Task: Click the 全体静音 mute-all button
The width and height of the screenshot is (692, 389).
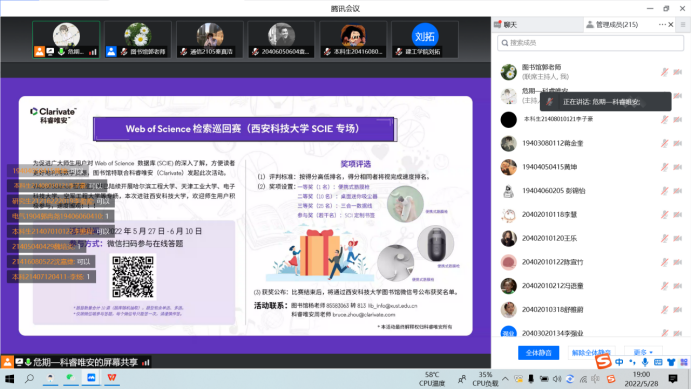Action: tap(538, 353)
